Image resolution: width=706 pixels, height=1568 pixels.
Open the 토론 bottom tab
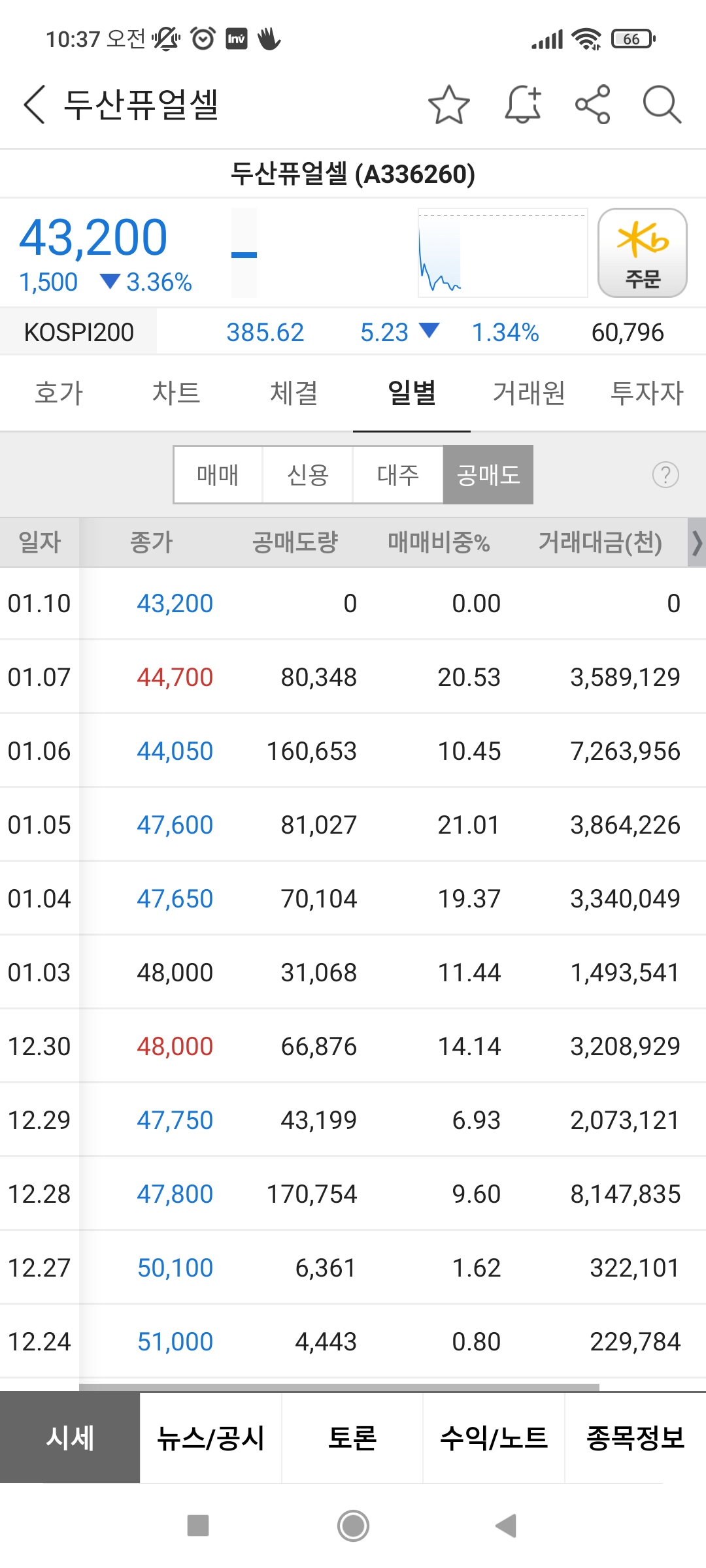352,1437
